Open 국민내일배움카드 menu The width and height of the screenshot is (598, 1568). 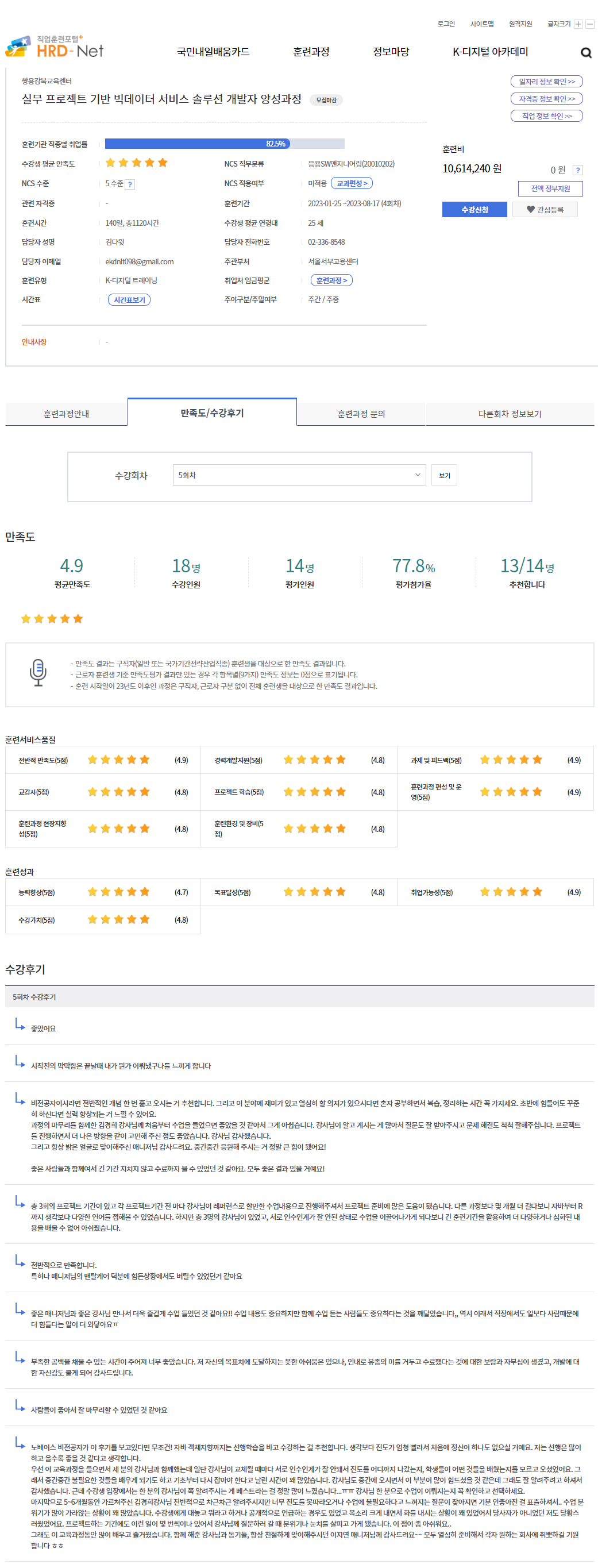point(213,52)
